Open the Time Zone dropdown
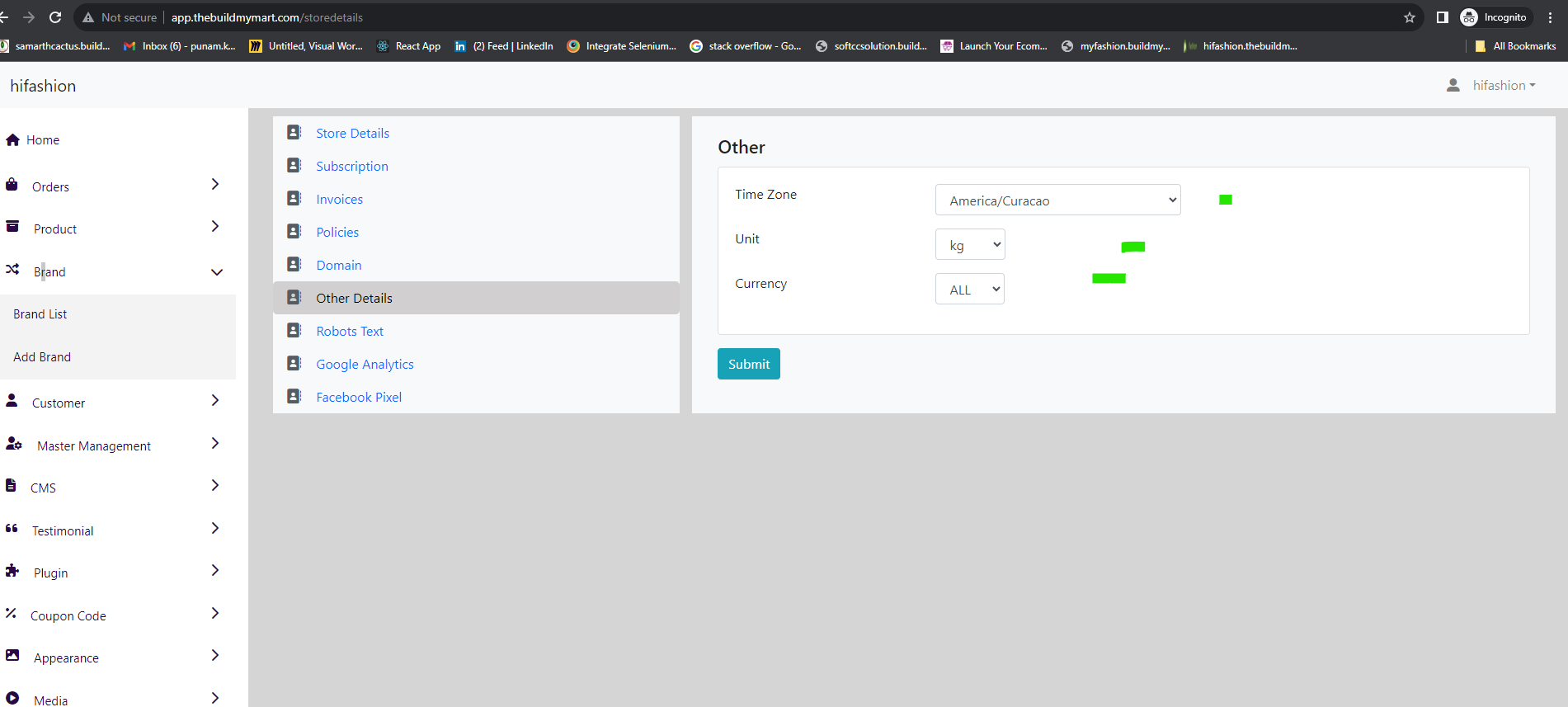This screenshot has width=1568, height=707. (1058, 200)
